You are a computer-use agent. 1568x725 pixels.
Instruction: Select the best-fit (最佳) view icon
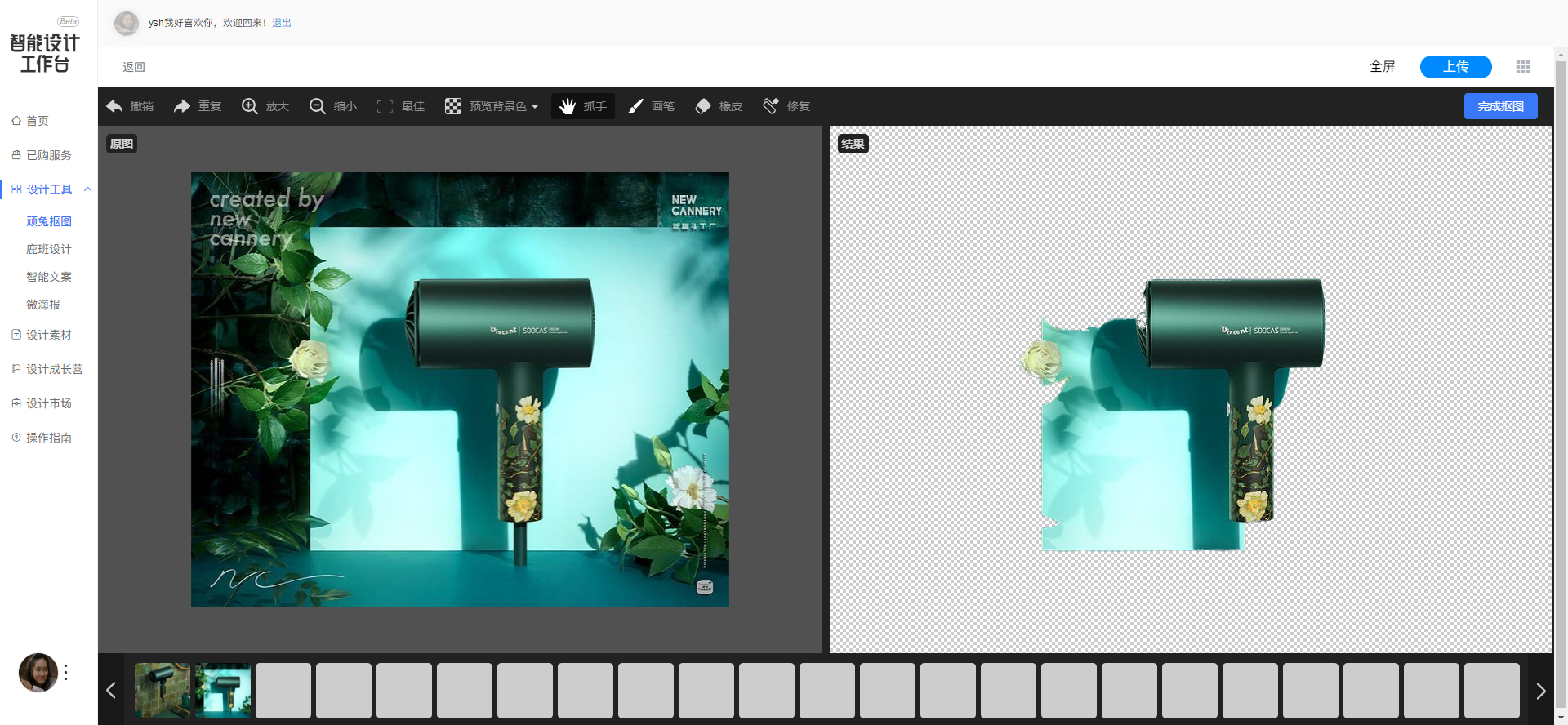pos(385,106)
